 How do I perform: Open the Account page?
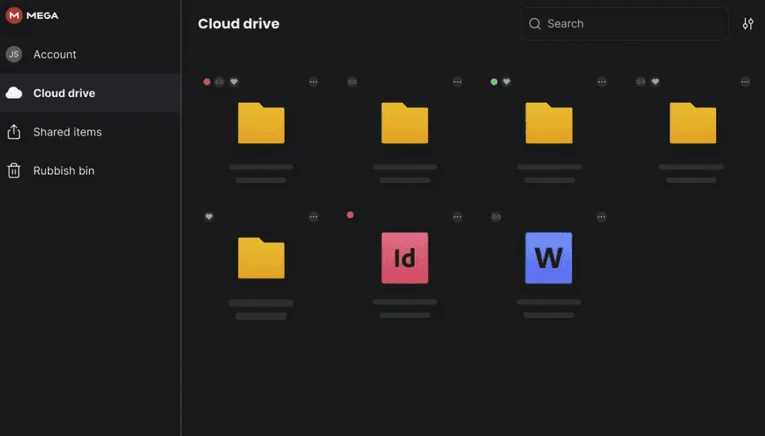pos(90,54)
